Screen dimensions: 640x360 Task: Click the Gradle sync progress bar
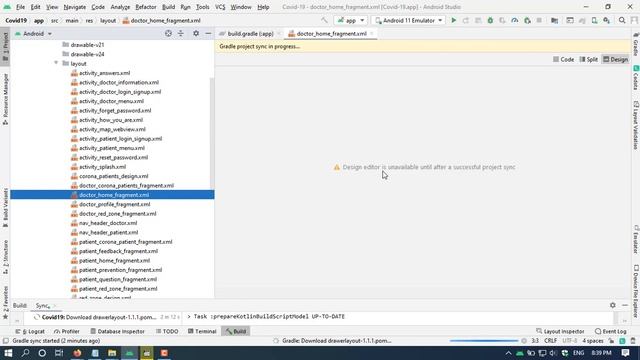click(x=484, y=341)
